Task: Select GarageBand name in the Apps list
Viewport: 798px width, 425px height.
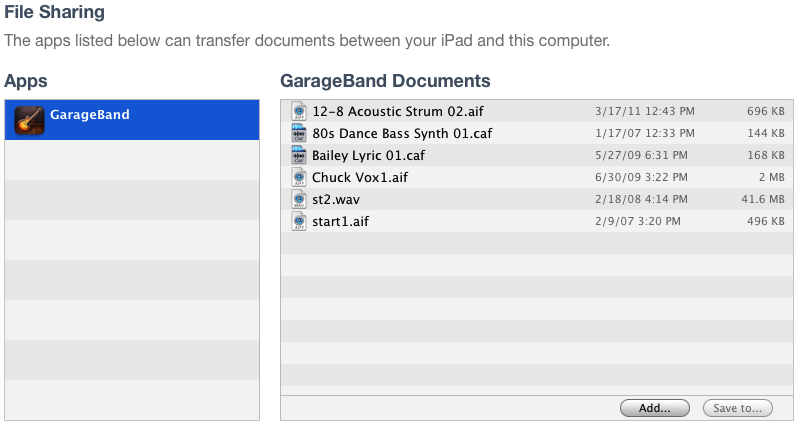Action: click(89, 115)
